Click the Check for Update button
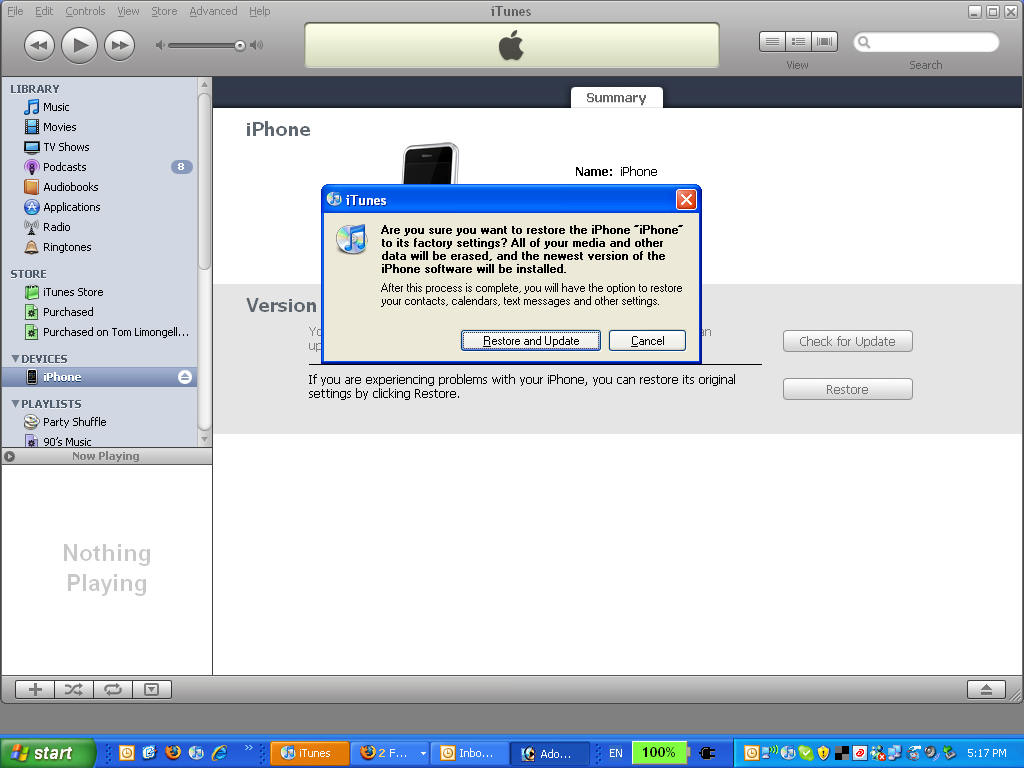 (848, 341)
